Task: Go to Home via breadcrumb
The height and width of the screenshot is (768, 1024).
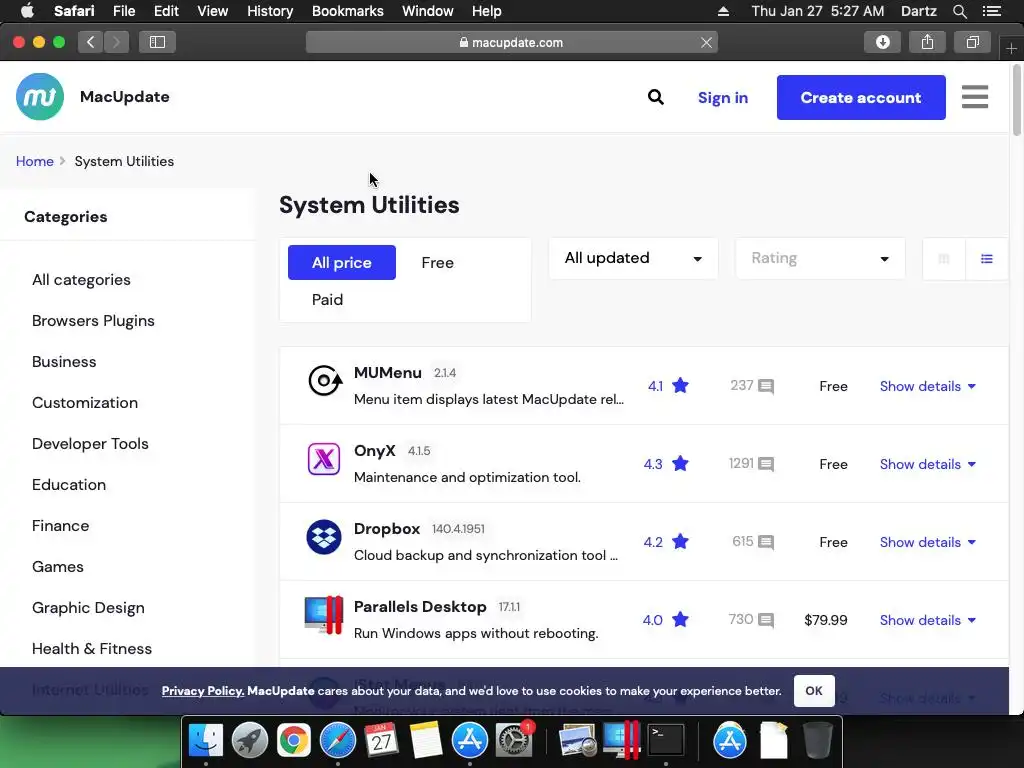Action: coord(35,161)
